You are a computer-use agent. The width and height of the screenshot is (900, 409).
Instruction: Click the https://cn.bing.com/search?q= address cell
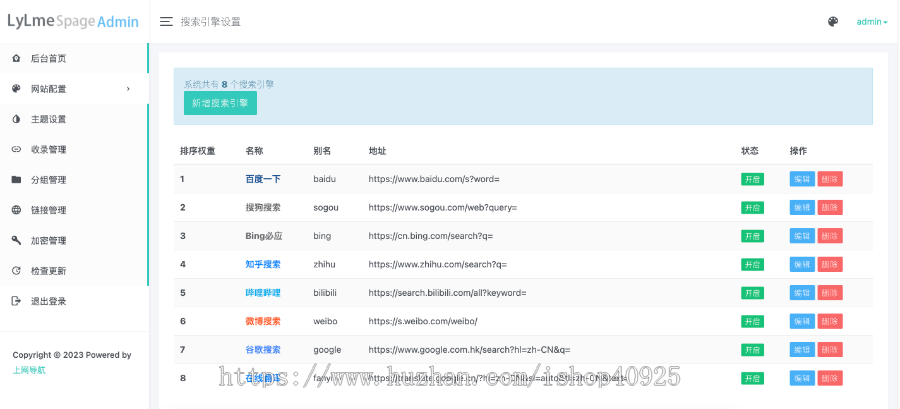tap(430, 236)
